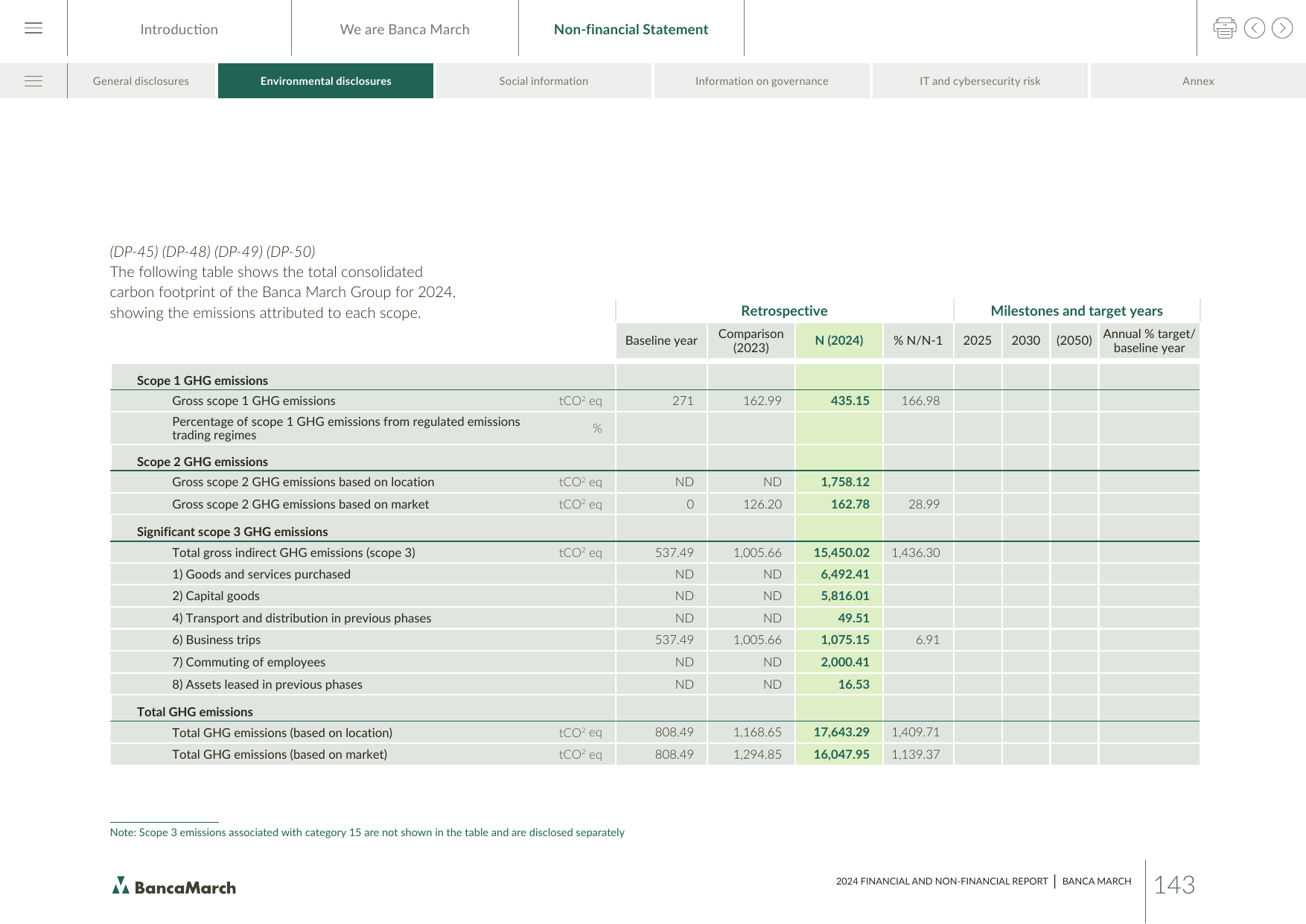Open the main hamburger menu

(34, 28)
